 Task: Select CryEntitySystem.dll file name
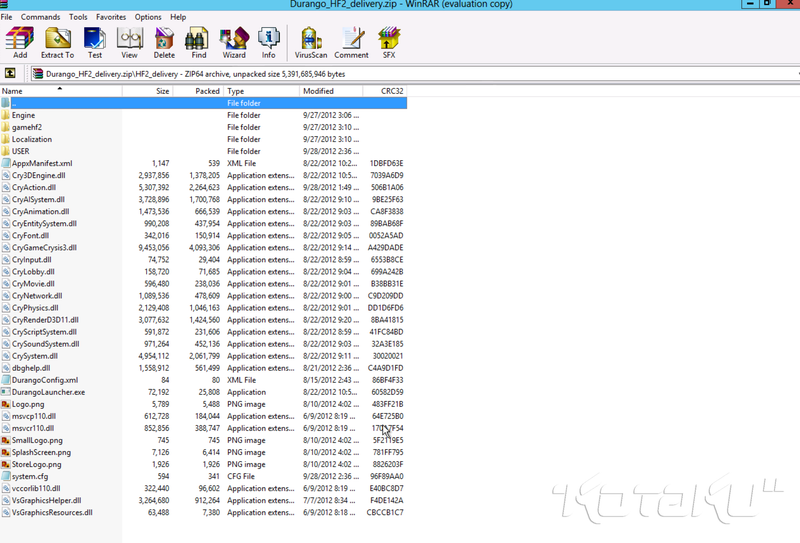[44, 224]
